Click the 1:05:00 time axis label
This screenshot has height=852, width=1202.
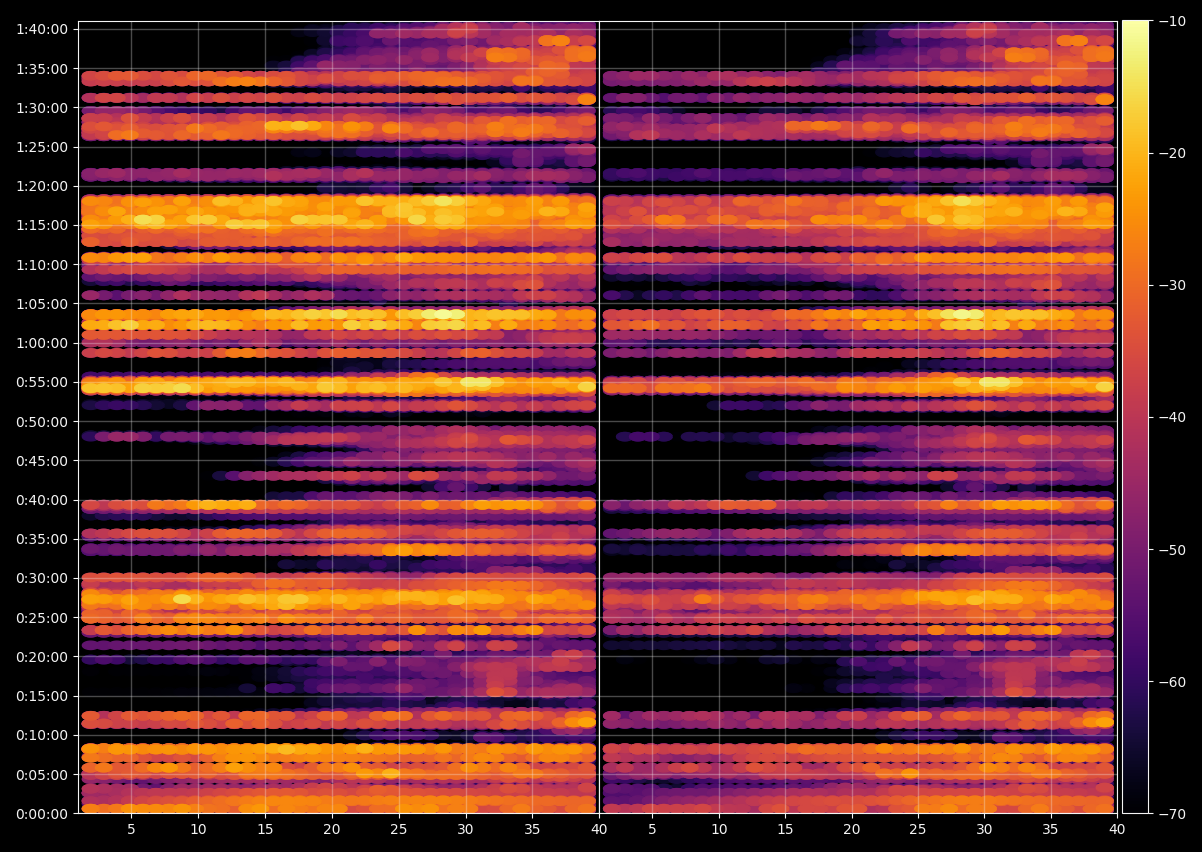[x=42, y=304]
